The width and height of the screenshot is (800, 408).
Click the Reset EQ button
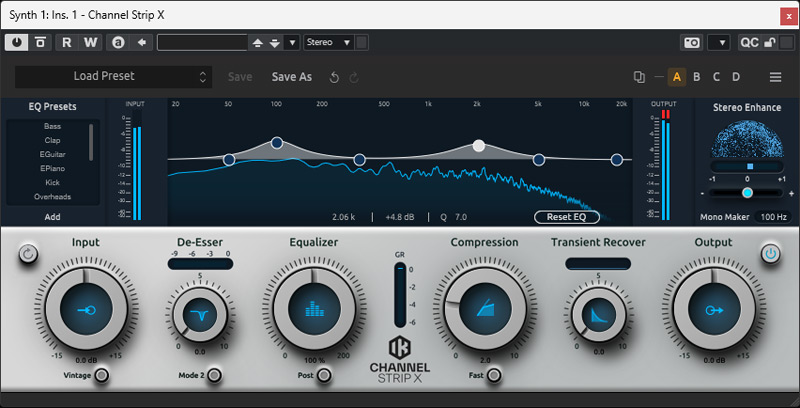[566, 217]
